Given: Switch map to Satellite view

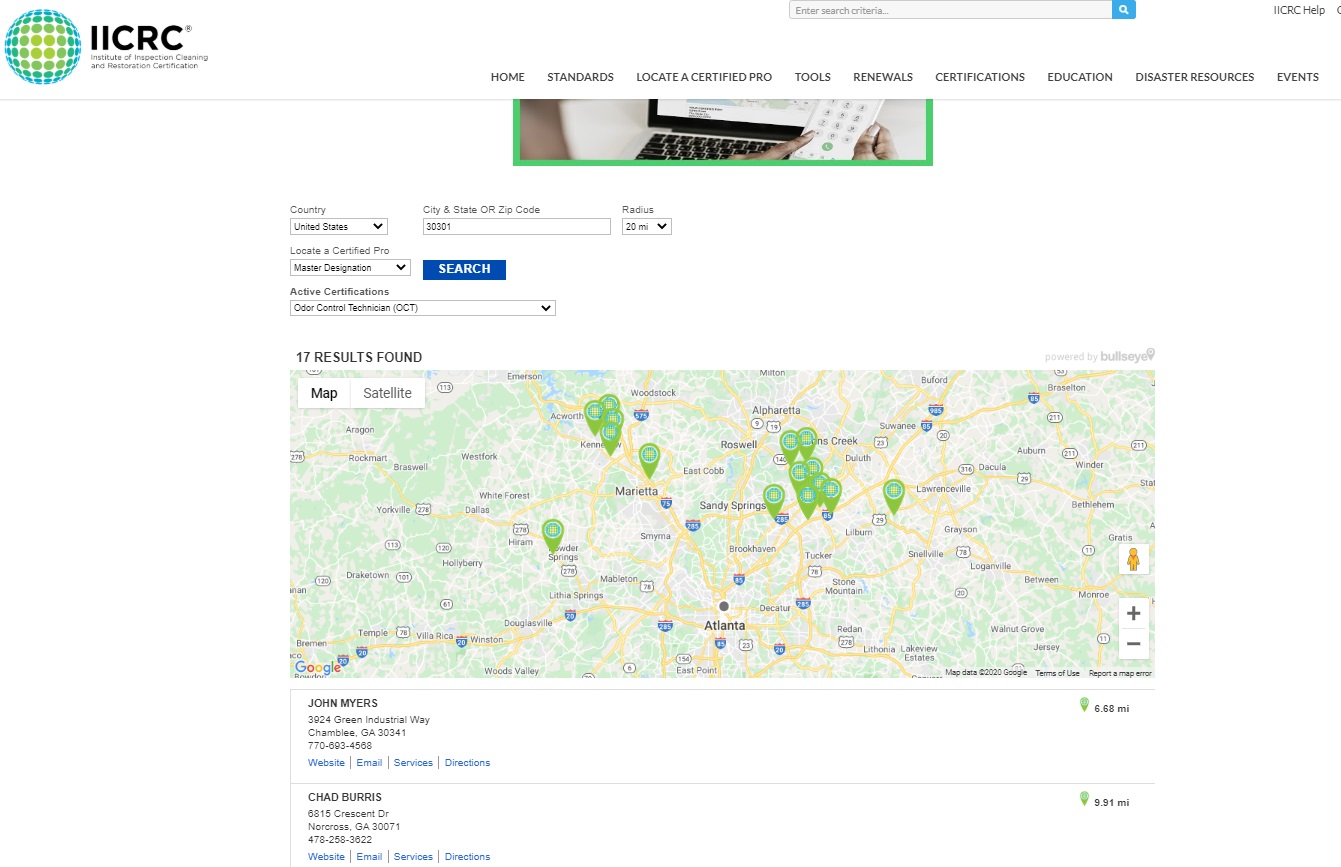Looking at the screenshot, I should click(387, 393).
